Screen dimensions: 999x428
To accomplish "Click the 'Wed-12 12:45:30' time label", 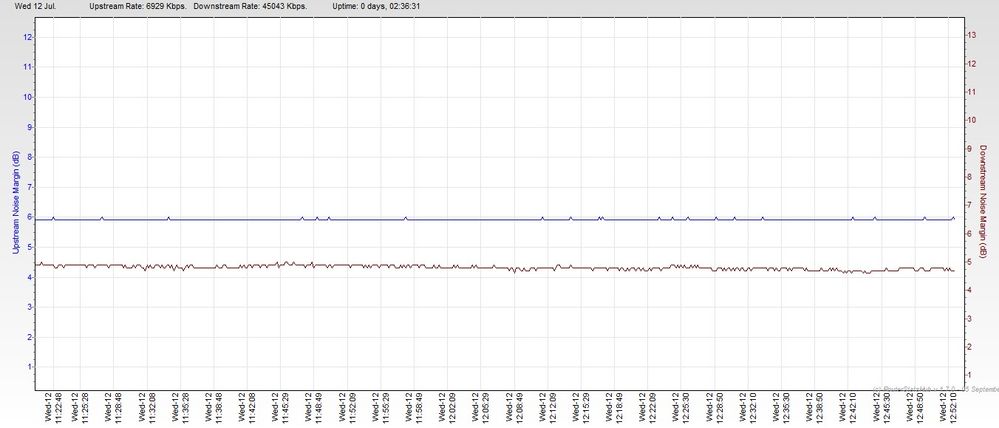I will (880, 408).
